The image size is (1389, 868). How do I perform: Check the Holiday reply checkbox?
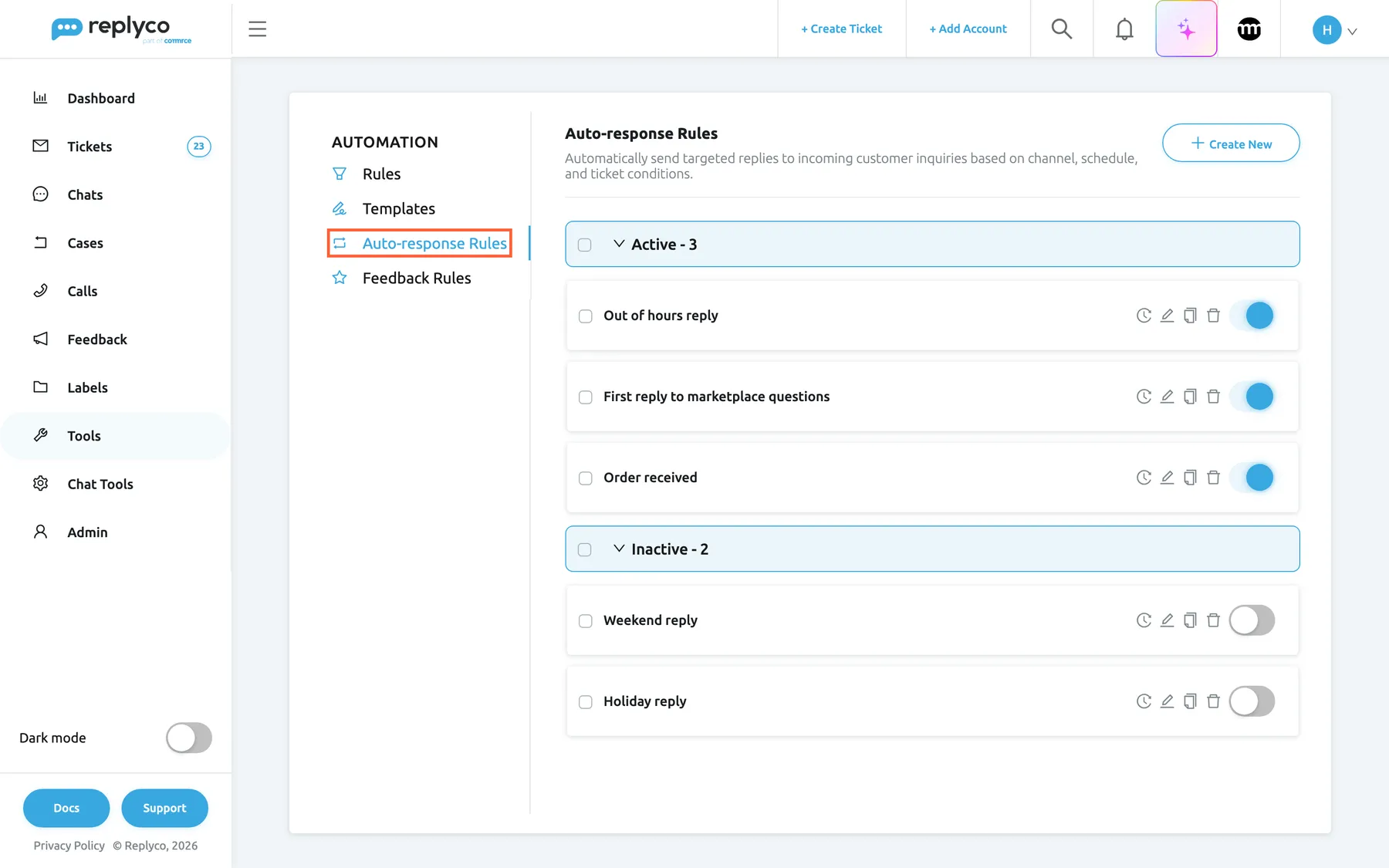586,702
